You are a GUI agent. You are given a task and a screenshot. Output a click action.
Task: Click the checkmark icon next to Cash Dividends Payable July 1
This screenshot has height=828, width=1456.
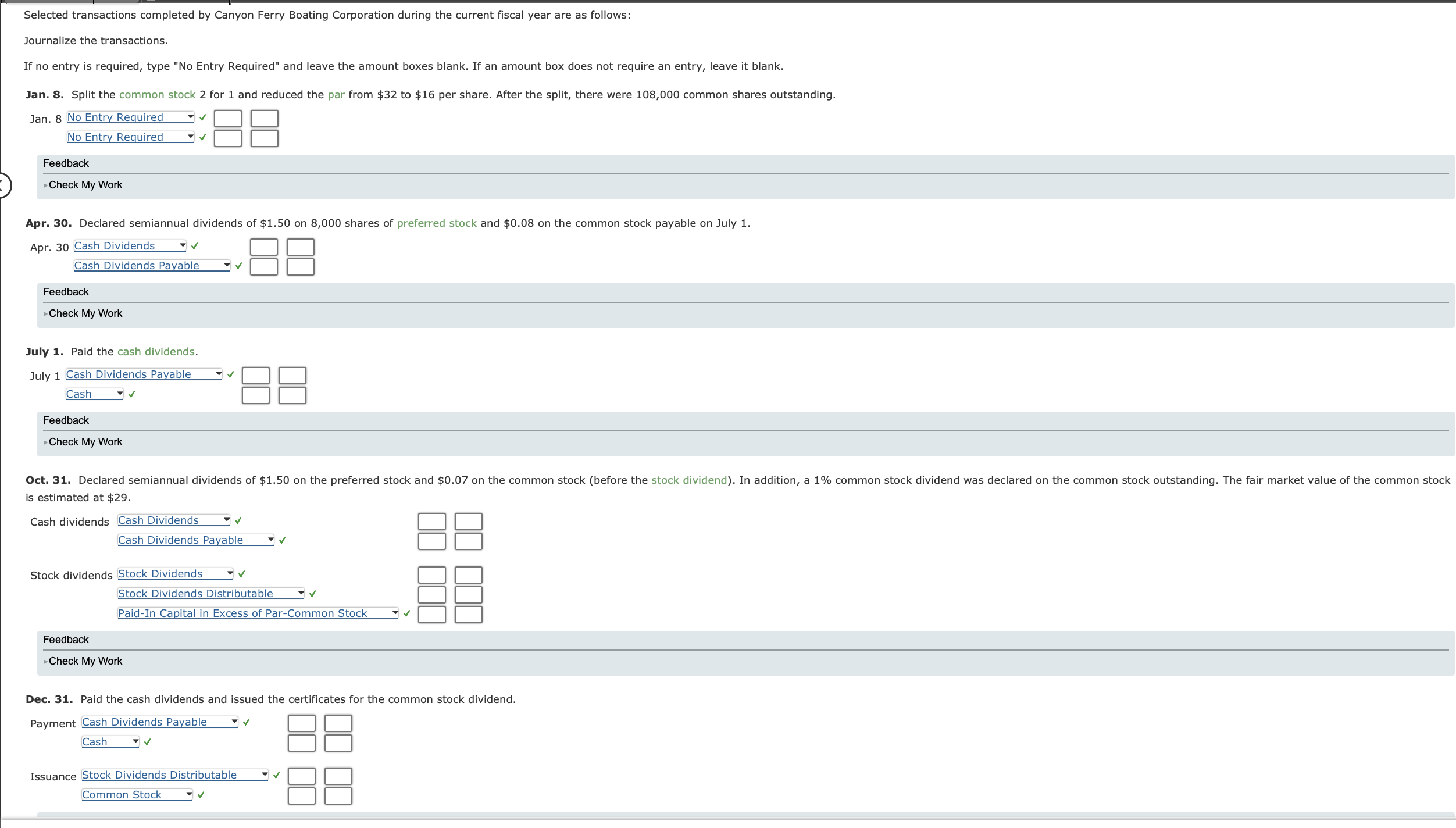tap(230, 374)
